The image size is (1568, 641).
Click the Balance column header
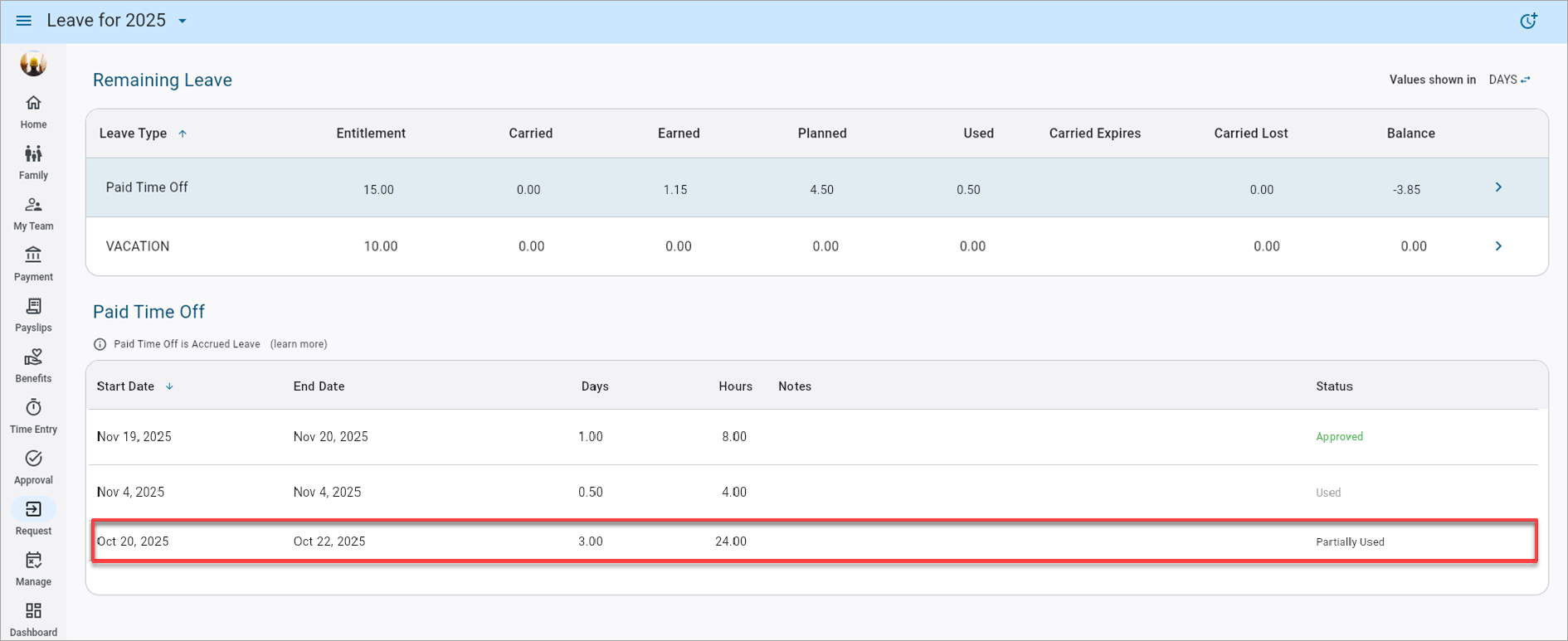click(x=1411, y=134)
